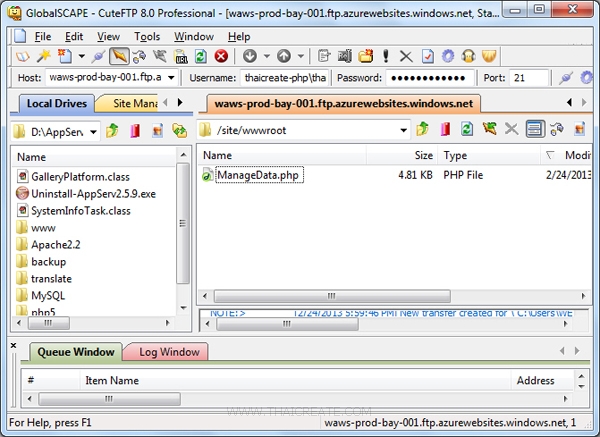Open the Window menu
This screenshot has height=437, width=600.
point(194,37)
